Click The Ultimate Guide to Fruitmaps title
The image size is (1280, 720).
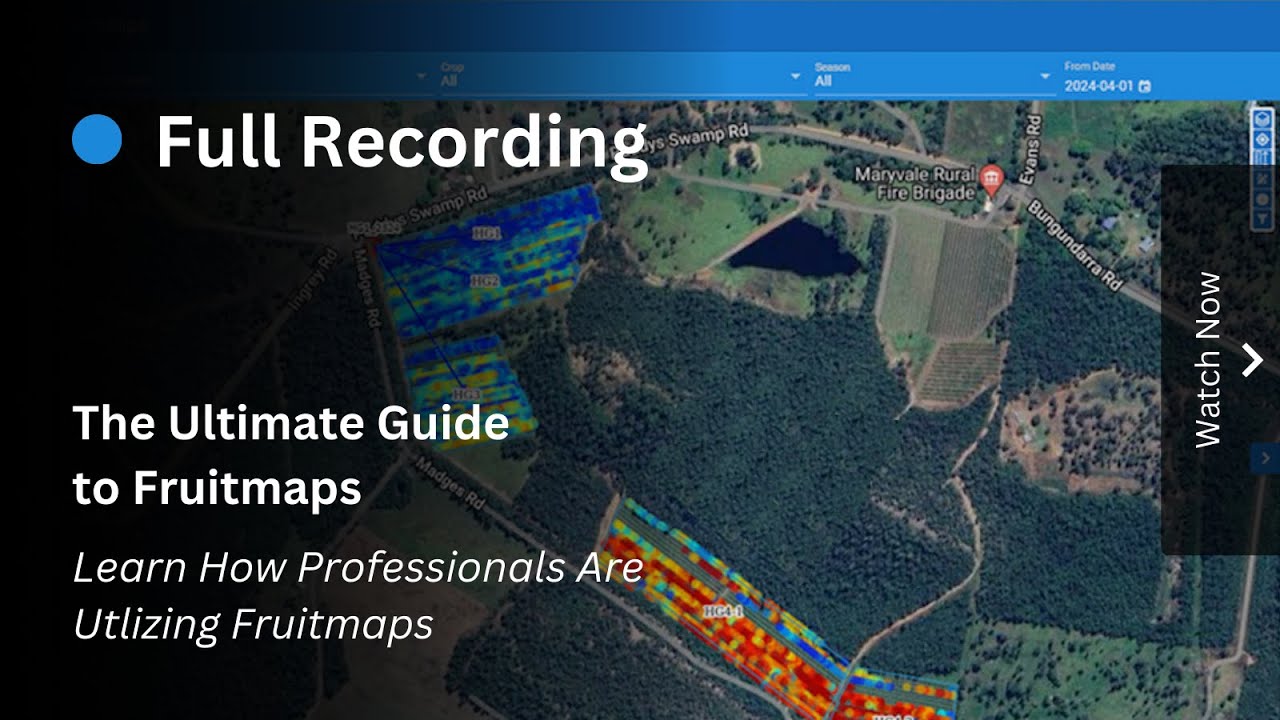coord(291,455)
